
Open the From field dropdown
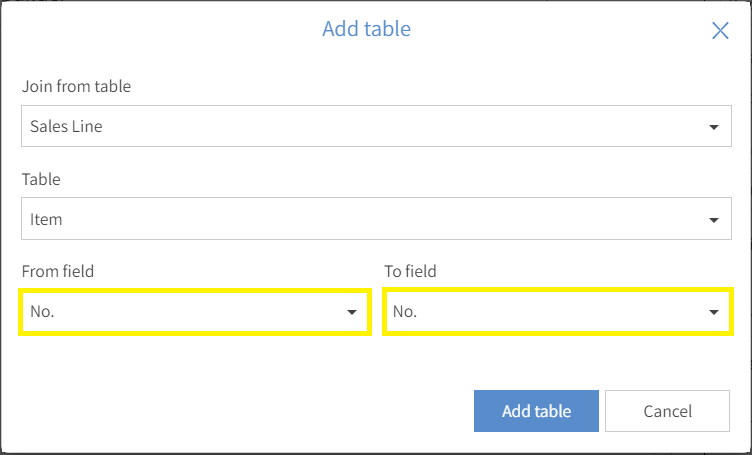[195, 312]
